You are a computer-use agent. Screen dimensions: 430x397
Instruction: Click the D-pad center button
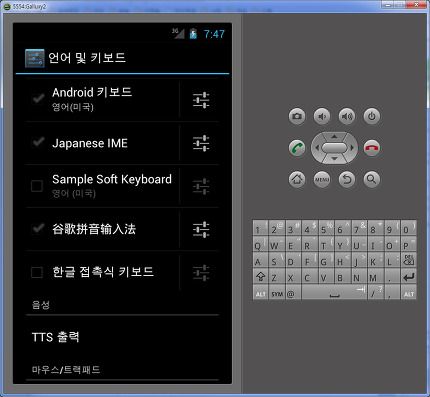[x=334, y=148]
